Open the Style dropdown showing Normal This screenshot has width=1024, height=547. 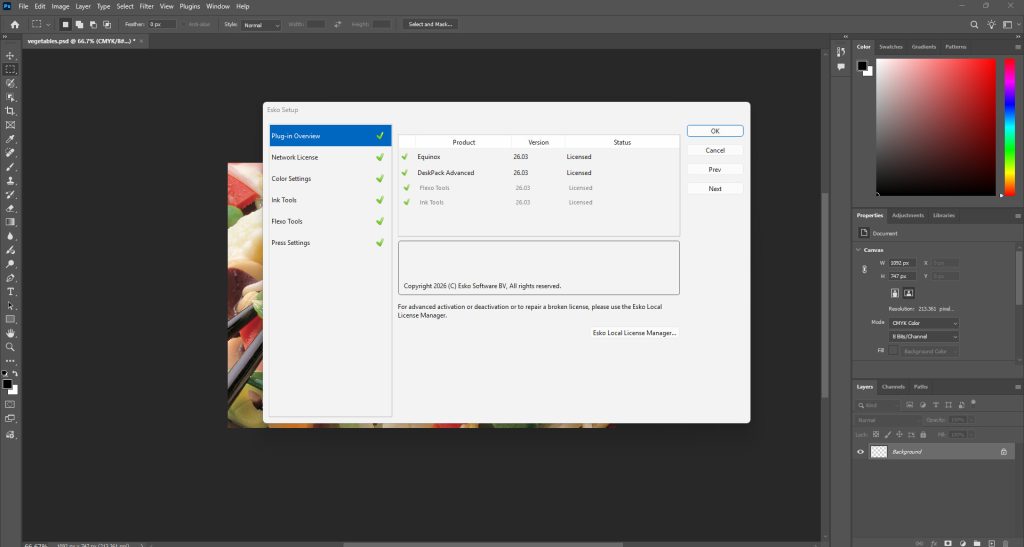[261, 25]
